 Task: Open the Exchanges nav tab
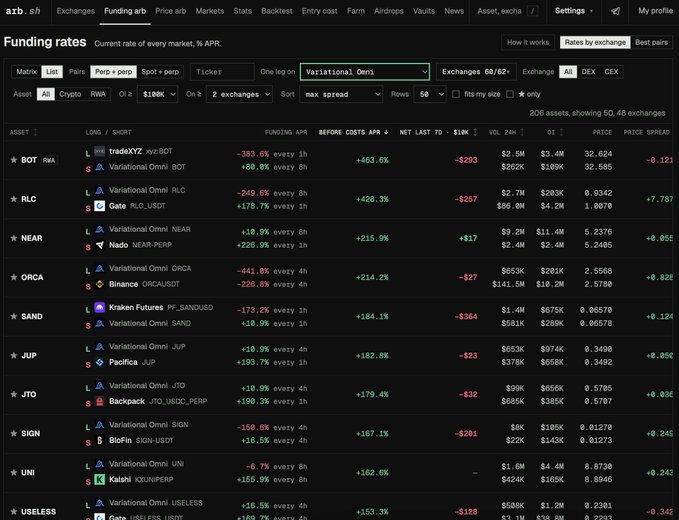[x=75, y=11]
